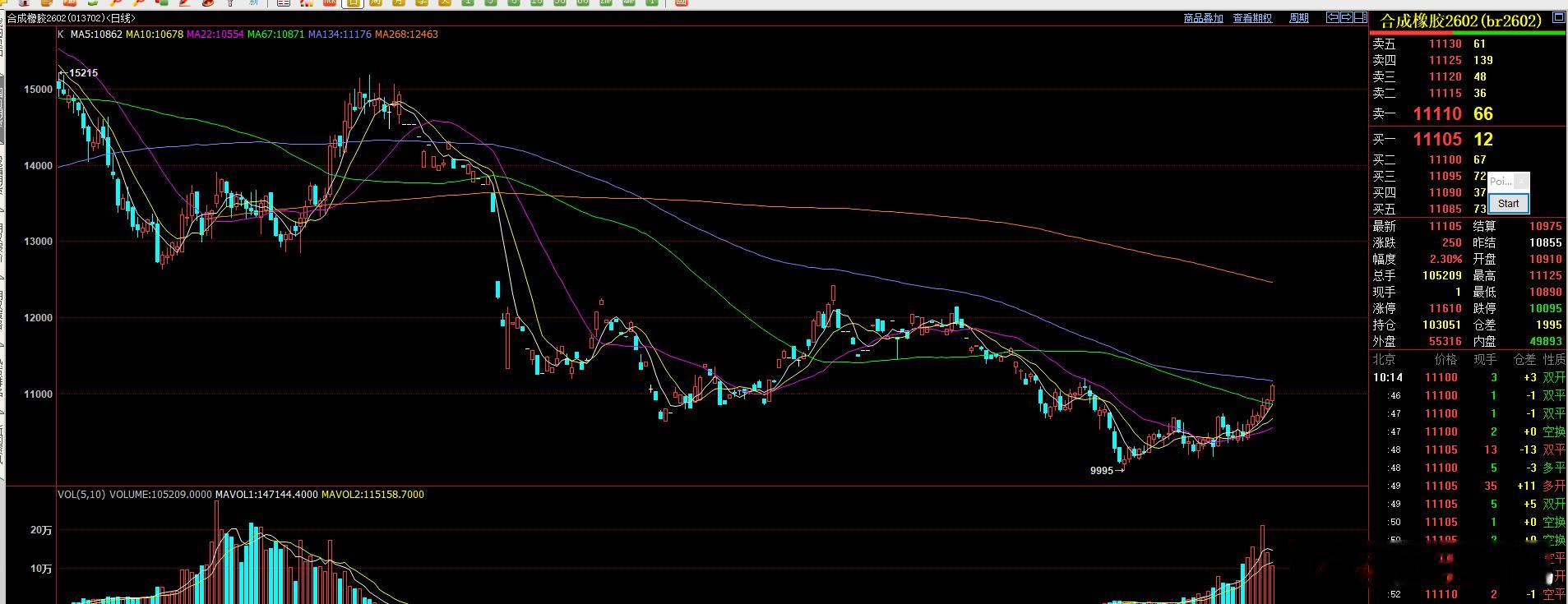
Task: Click the 最高 high value 11125
Action: coord(1546,276)
